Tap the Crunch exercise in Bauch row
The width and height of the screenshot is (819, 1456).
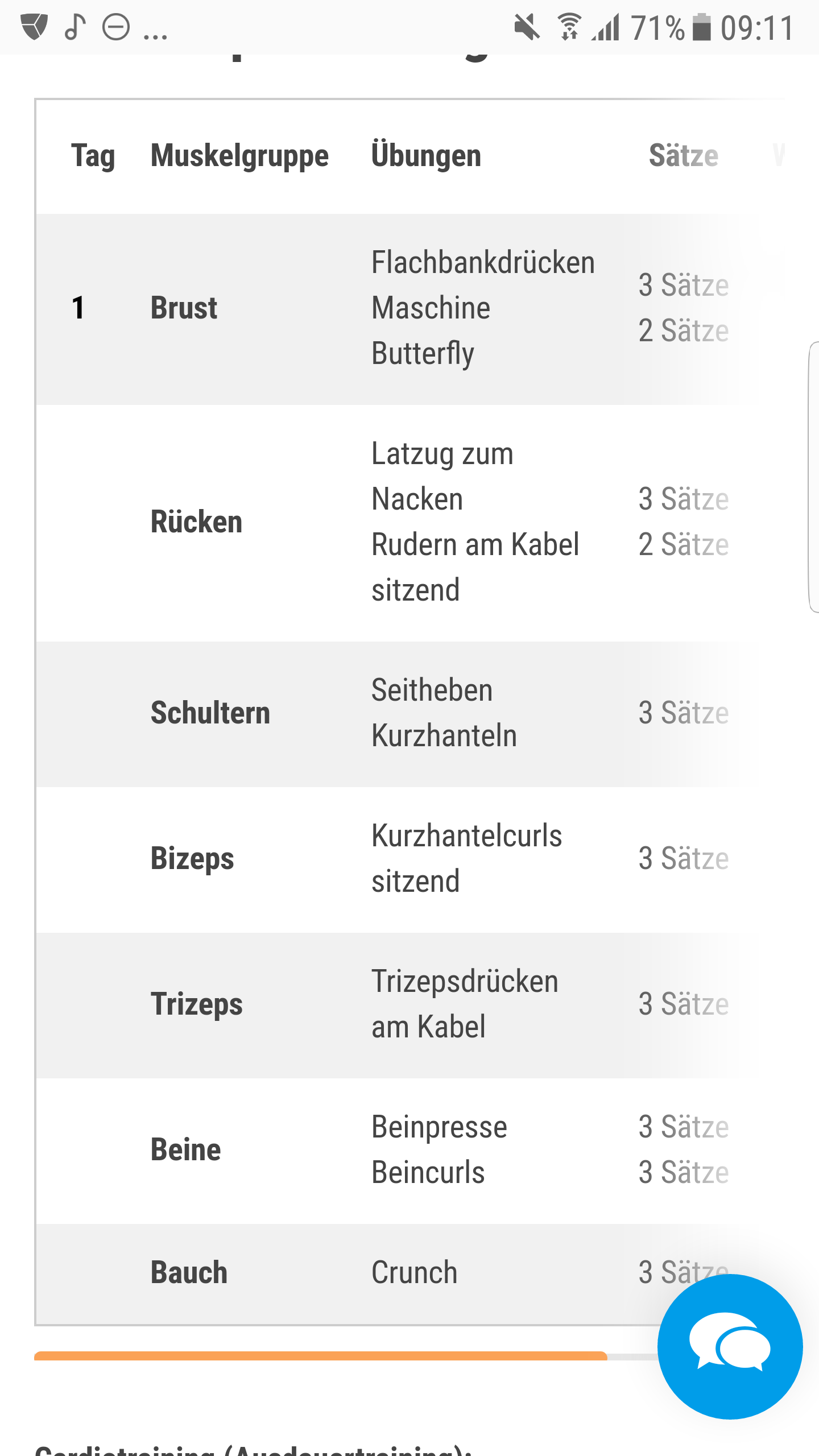pyautogui.click(x=414, y=1273)
